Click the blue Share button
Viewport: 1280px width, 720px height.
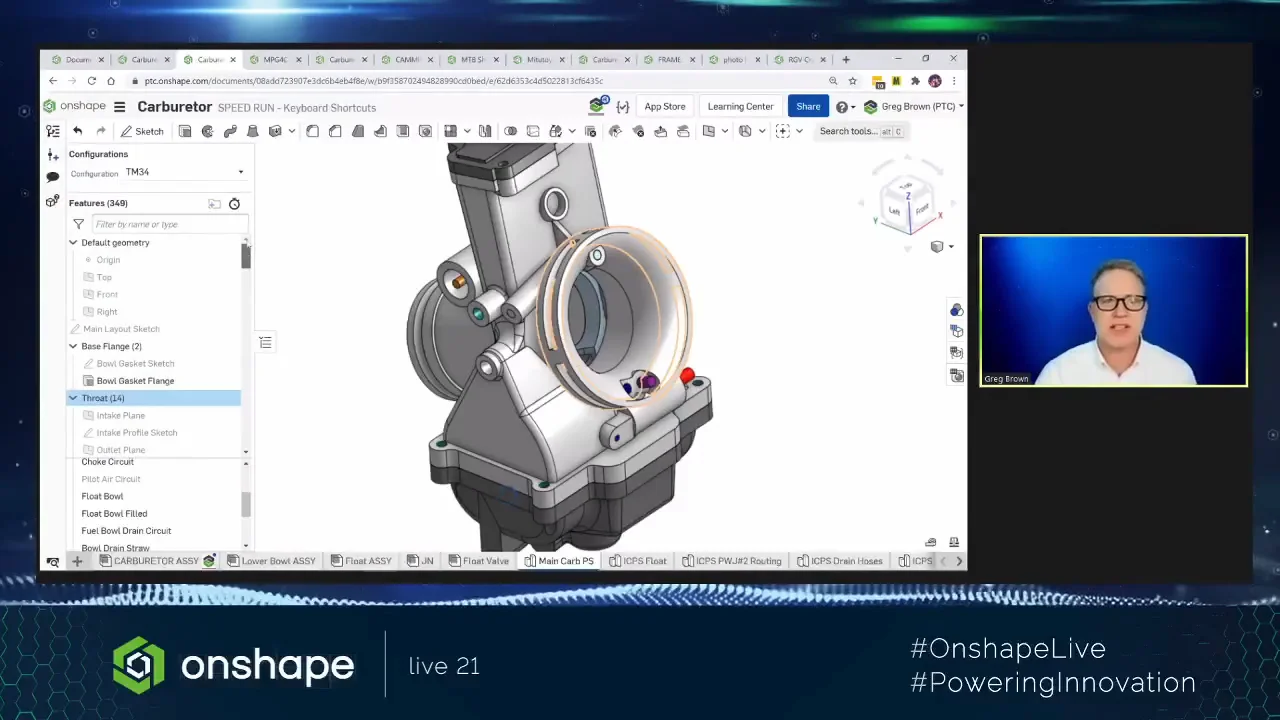(808, 106)
